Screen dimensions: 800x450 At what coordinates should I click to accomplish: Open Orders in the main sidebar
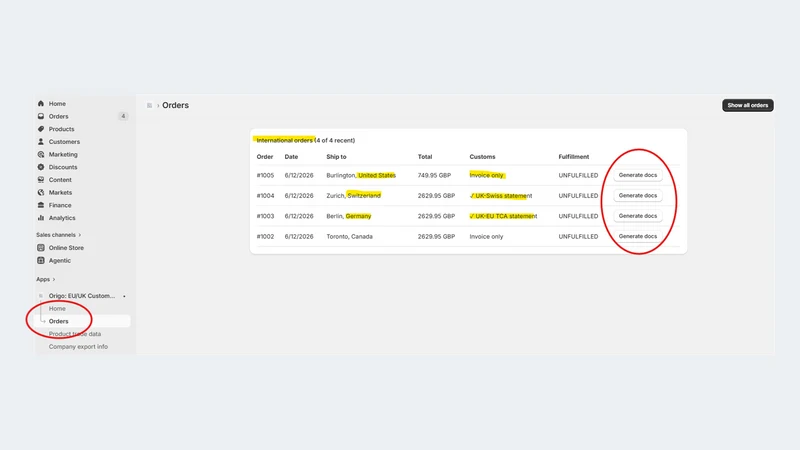58,116
